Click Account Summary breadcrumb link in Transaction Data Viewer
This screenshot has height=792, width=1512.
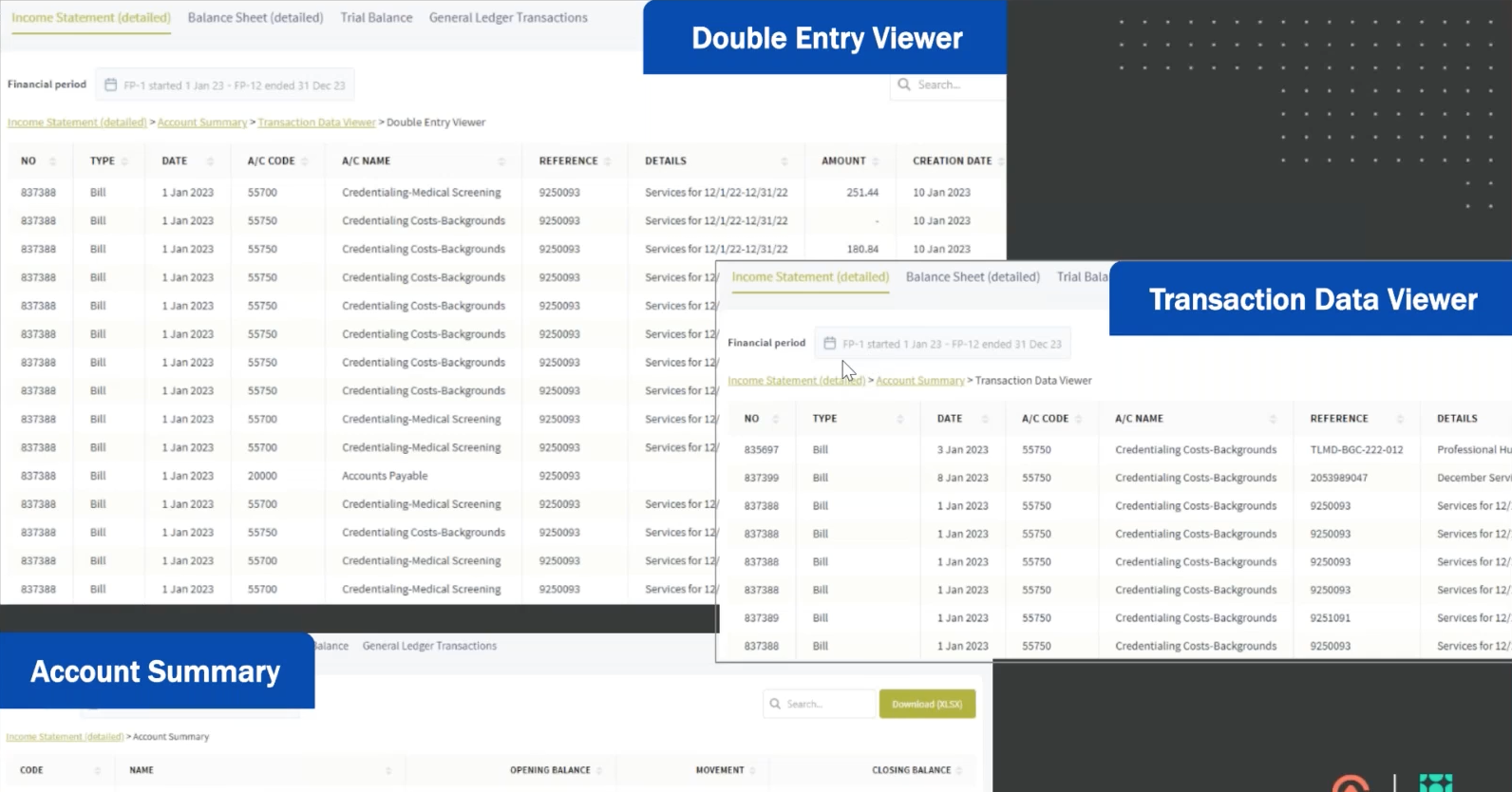[x=919, y=381]
